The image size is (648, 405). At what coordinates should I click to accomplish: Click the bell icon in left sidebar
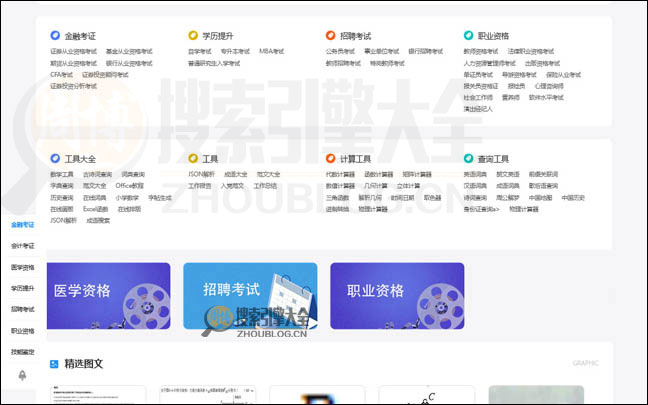[x=23, y=375]
